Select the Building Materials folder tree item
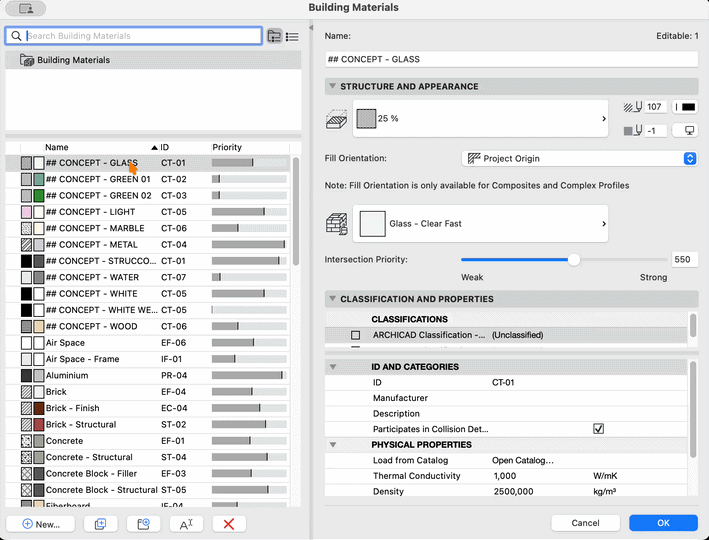The image size is (709, 540). (153, 60)
